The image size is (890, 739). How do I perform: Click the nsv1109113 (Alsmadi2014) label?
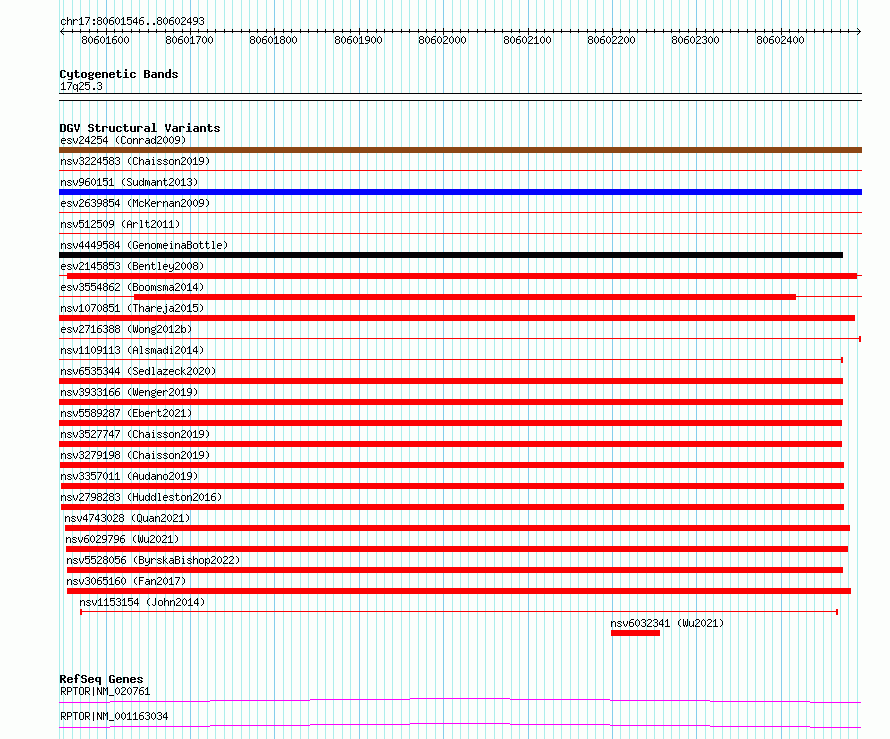point(132,350)
